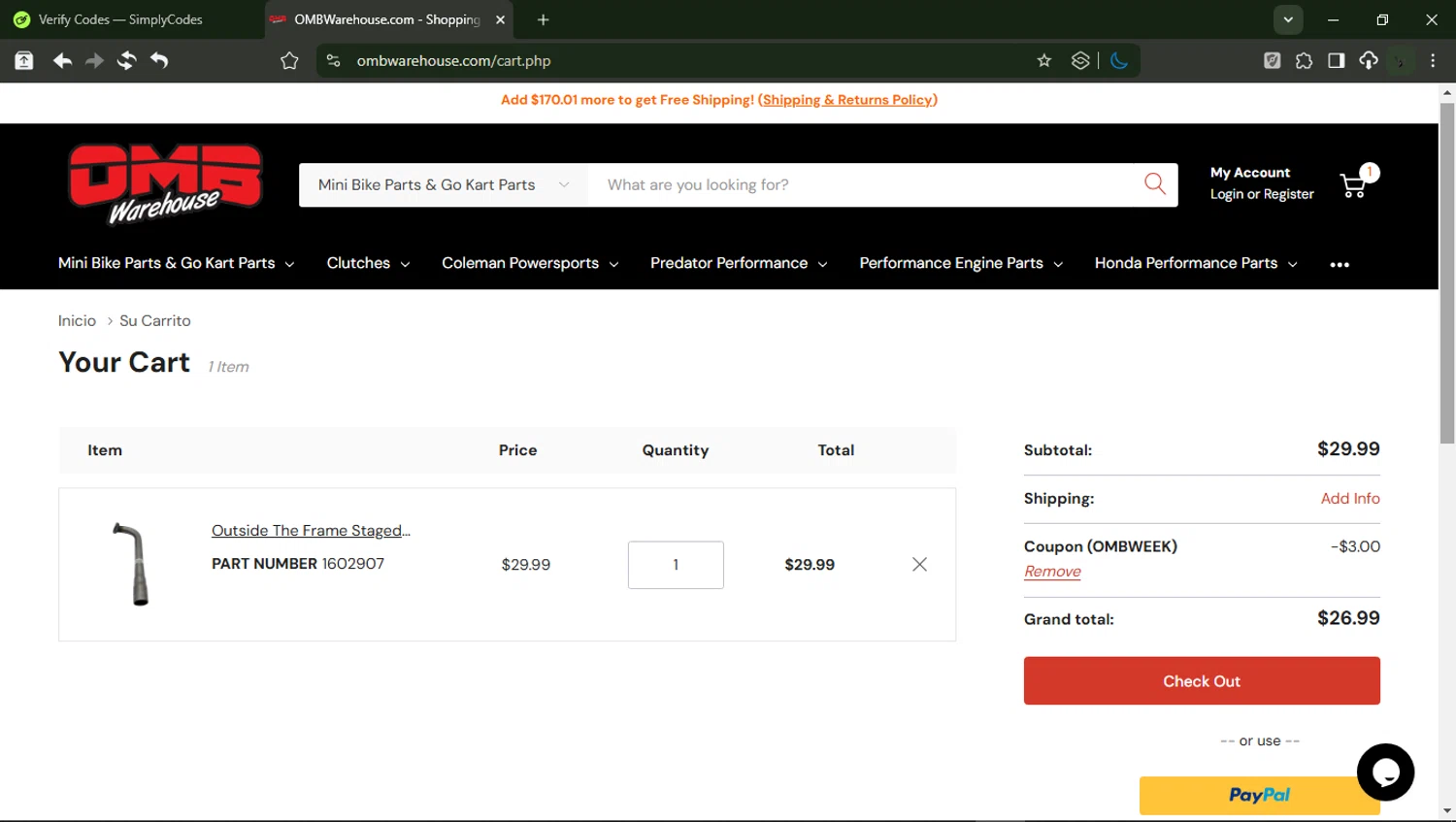Click the notes extension icon in toolbar
This screenshot has width=1456, height=822.
click(1272, 60)
